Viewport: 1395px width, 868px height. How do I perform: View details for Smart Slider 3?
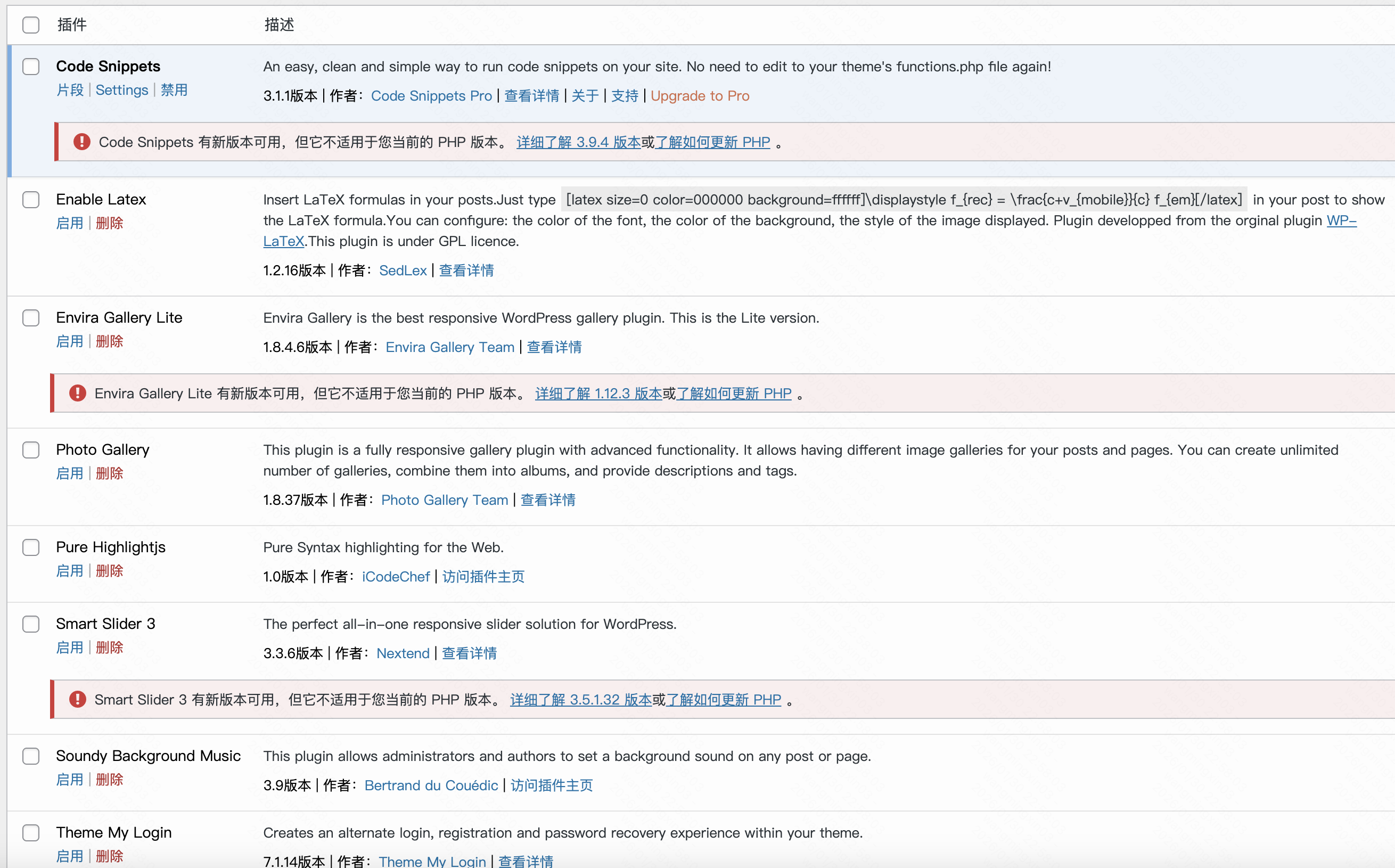point(469,653)
